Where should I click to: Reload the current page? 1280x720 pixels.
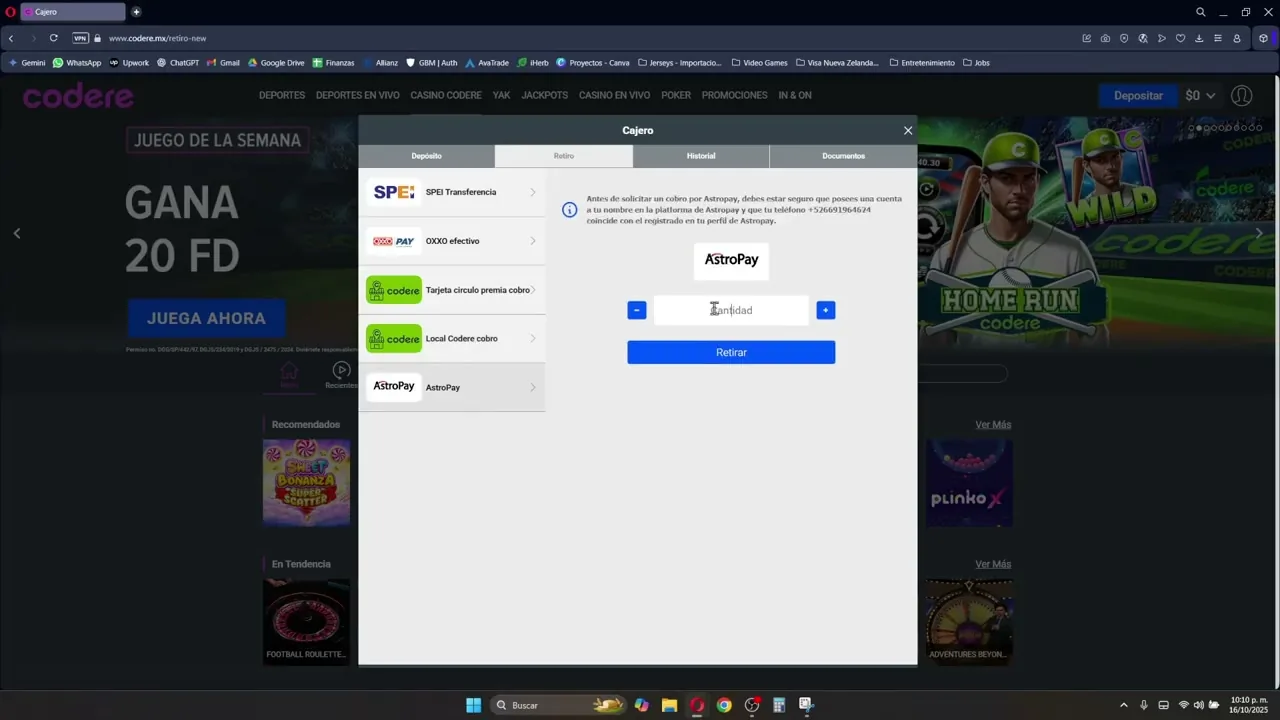point(53,38)
